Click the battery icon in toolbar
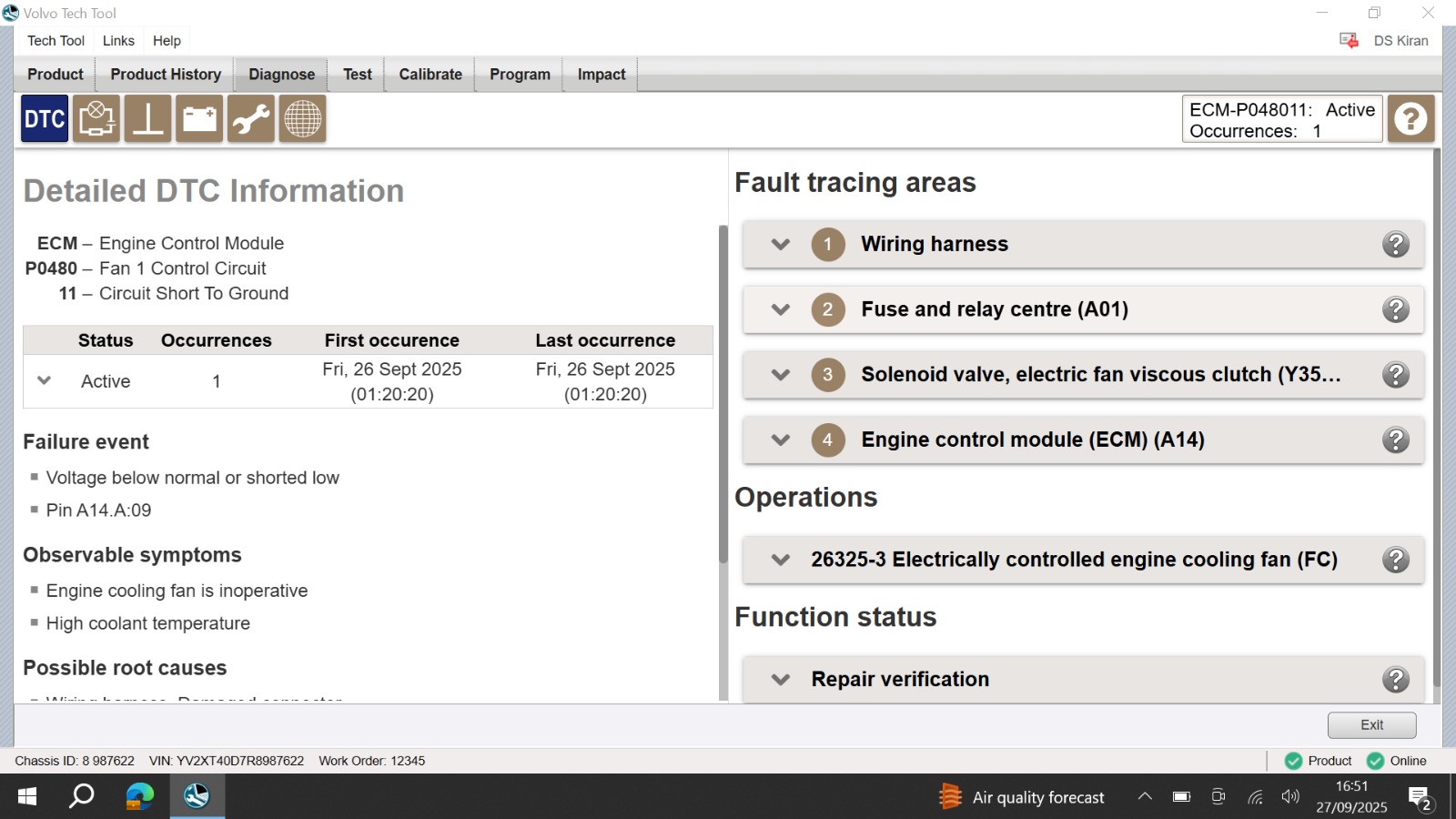Screen dimensions: 1456x819 199,119
